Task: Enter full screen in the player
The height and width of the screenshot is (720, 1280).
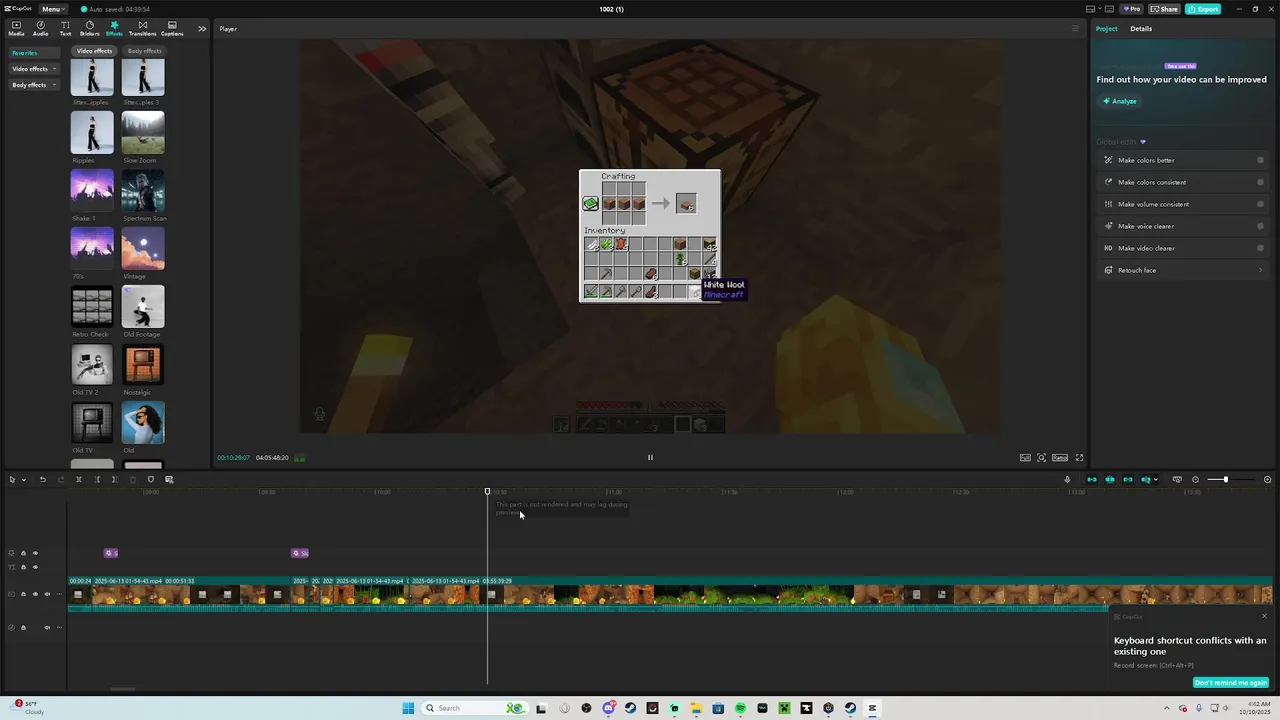Action: (1079, 457)
